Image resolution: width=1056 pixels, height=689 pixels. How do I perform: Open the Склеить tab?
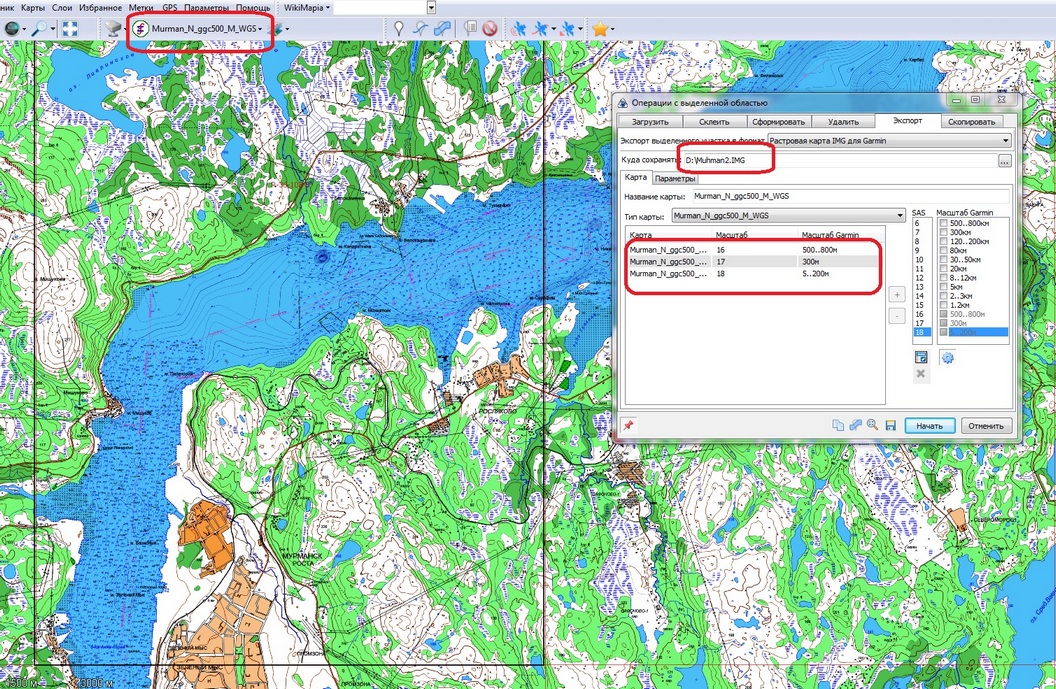tap(714, 121)
